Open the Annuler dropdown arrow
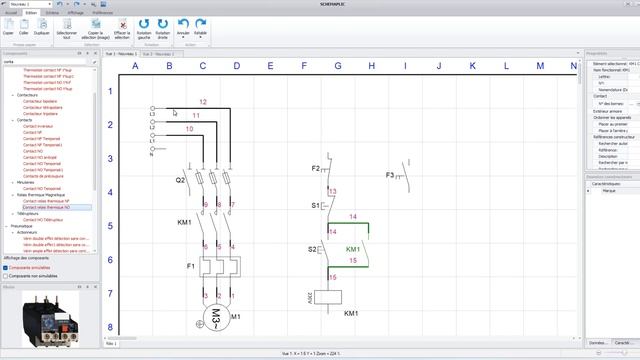This screenshot has width=640, height=360. pos(183,38)
